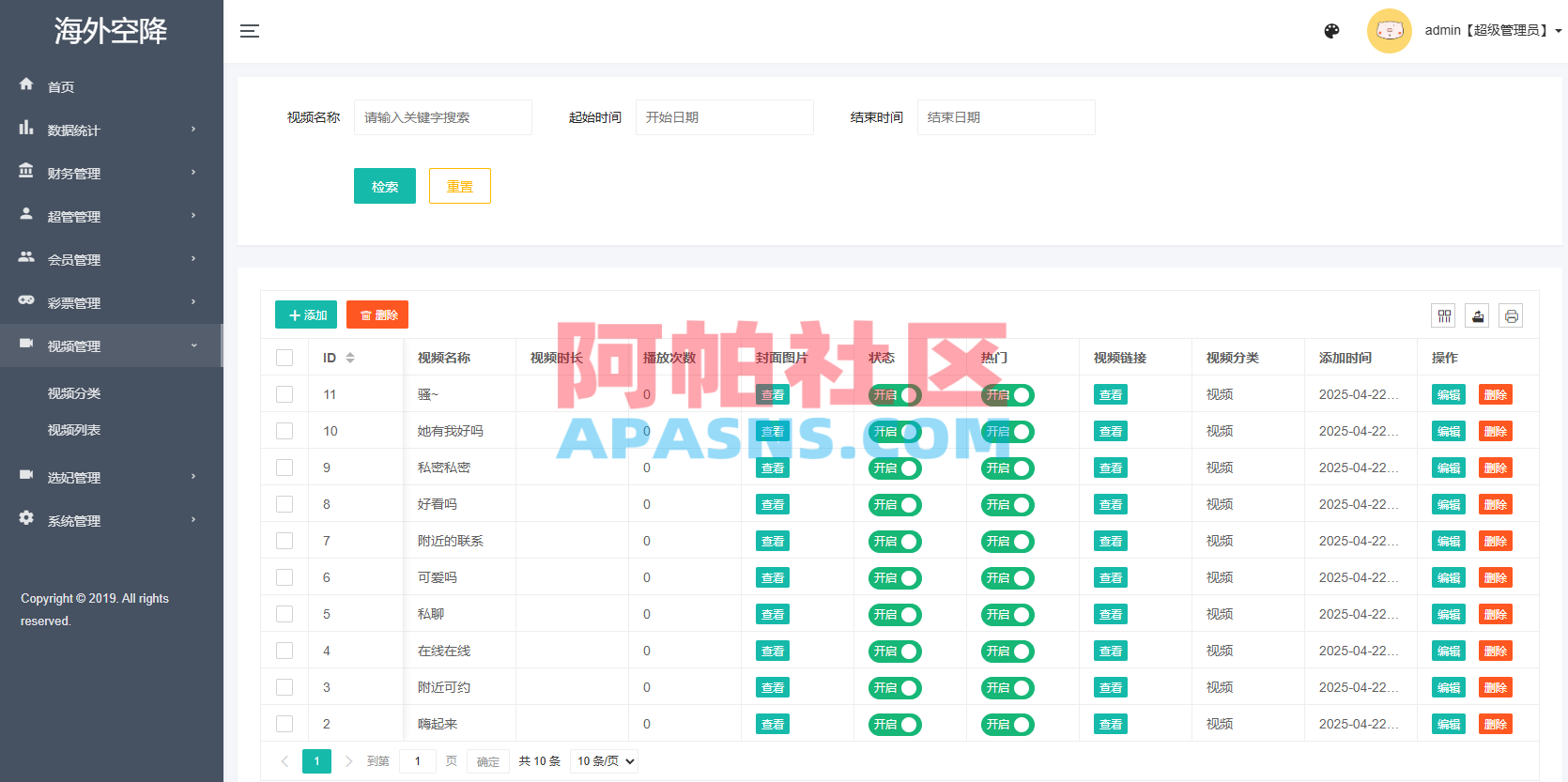Click the group icon for 会员管理
Viewport: 1568px width, 782px height.
[26, 256]
